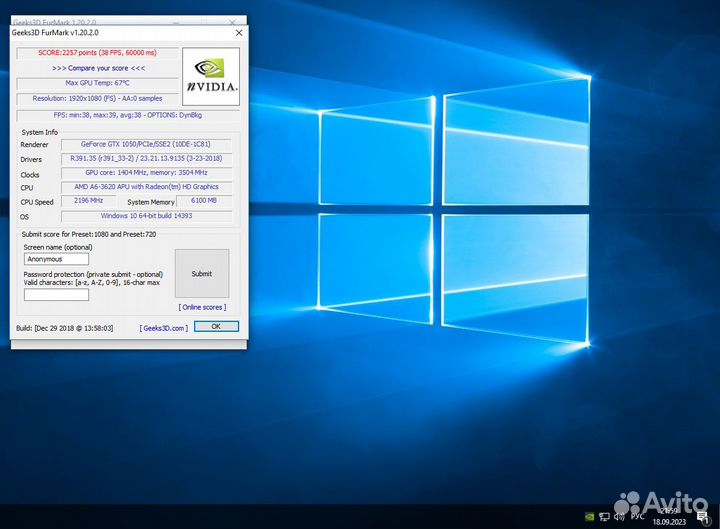The image size is (720, 529).
Task: Select the GPU core: 1404 MHz clocks value
Action: pyautogui.click(x=146, y=173)
